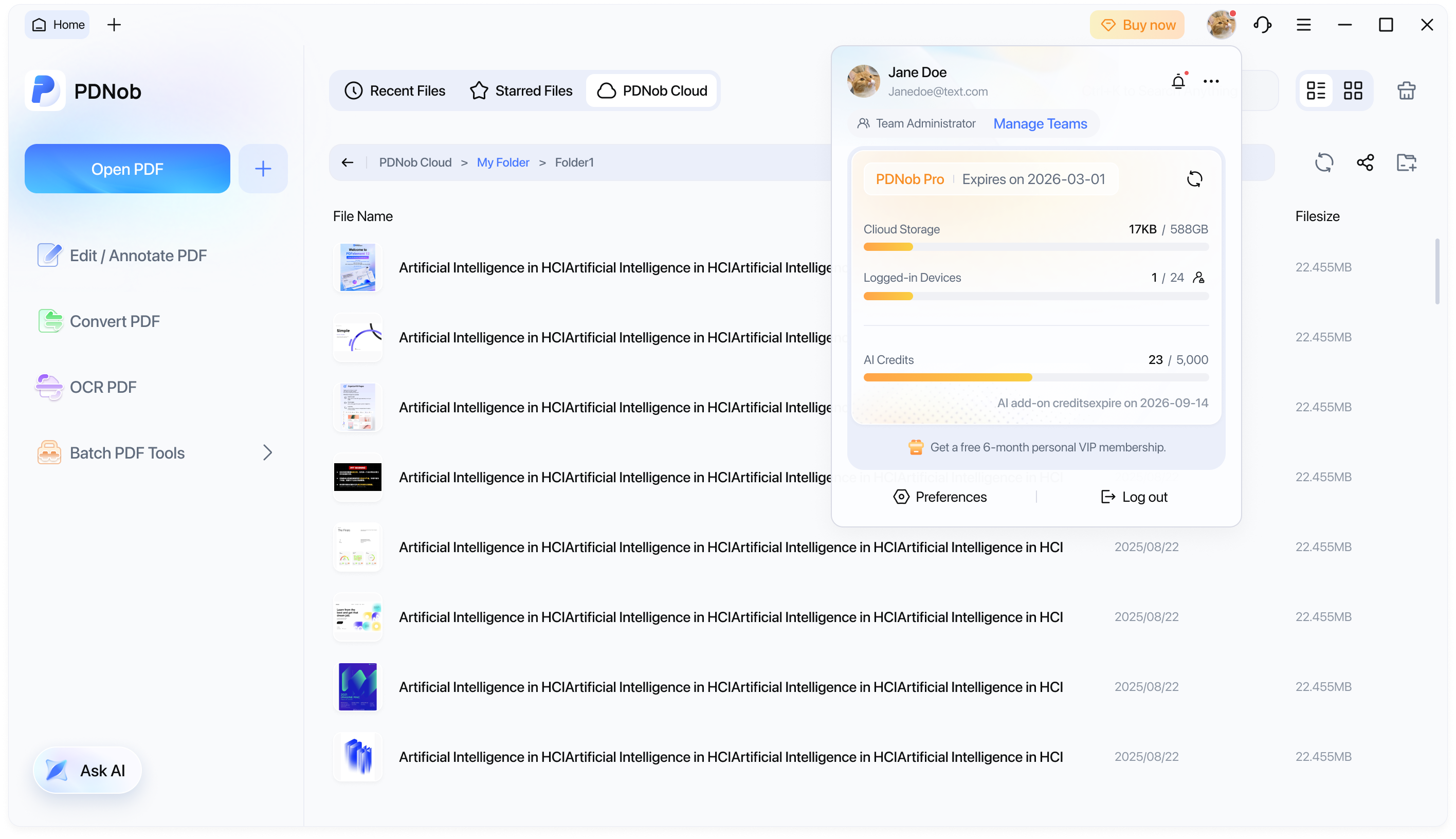Click the logged-in devices user icon
The width and height of the screenshot is (1456, 839).
tap(1198, 278)
